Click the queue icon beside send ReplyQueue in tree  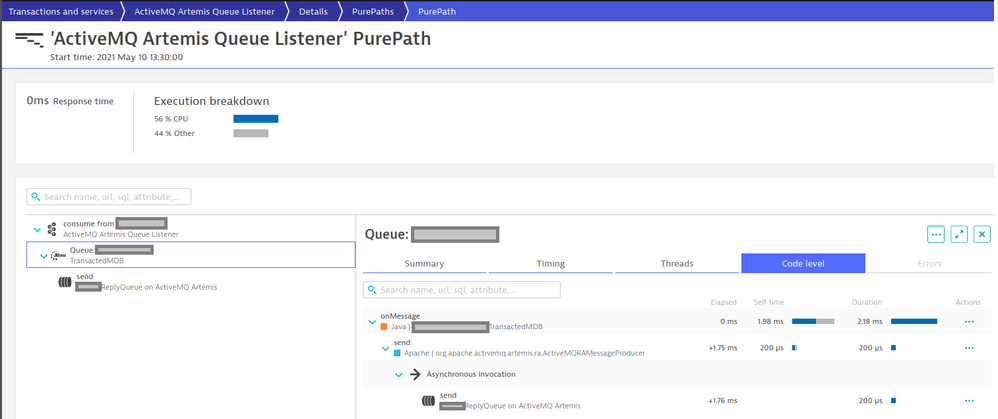pyautogui.click(x=65, y=282)
